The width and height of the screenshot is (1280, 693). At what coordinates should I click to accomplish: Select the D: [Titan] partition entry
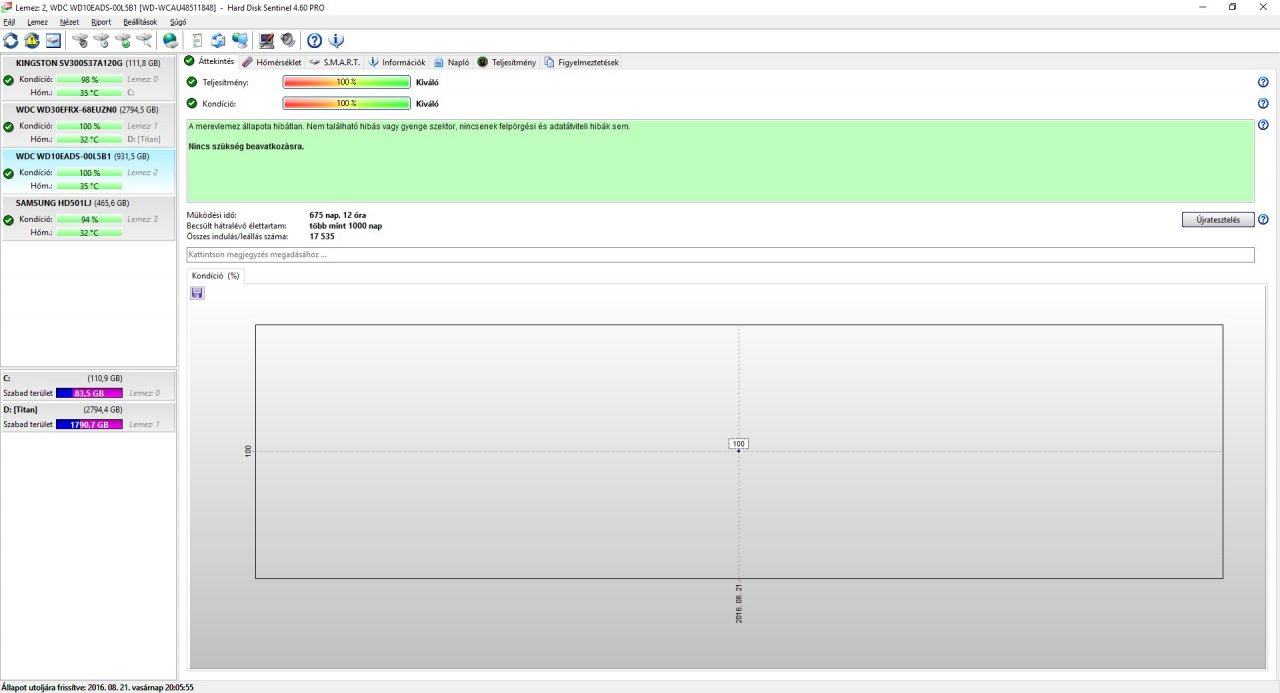tap(88, 417)
